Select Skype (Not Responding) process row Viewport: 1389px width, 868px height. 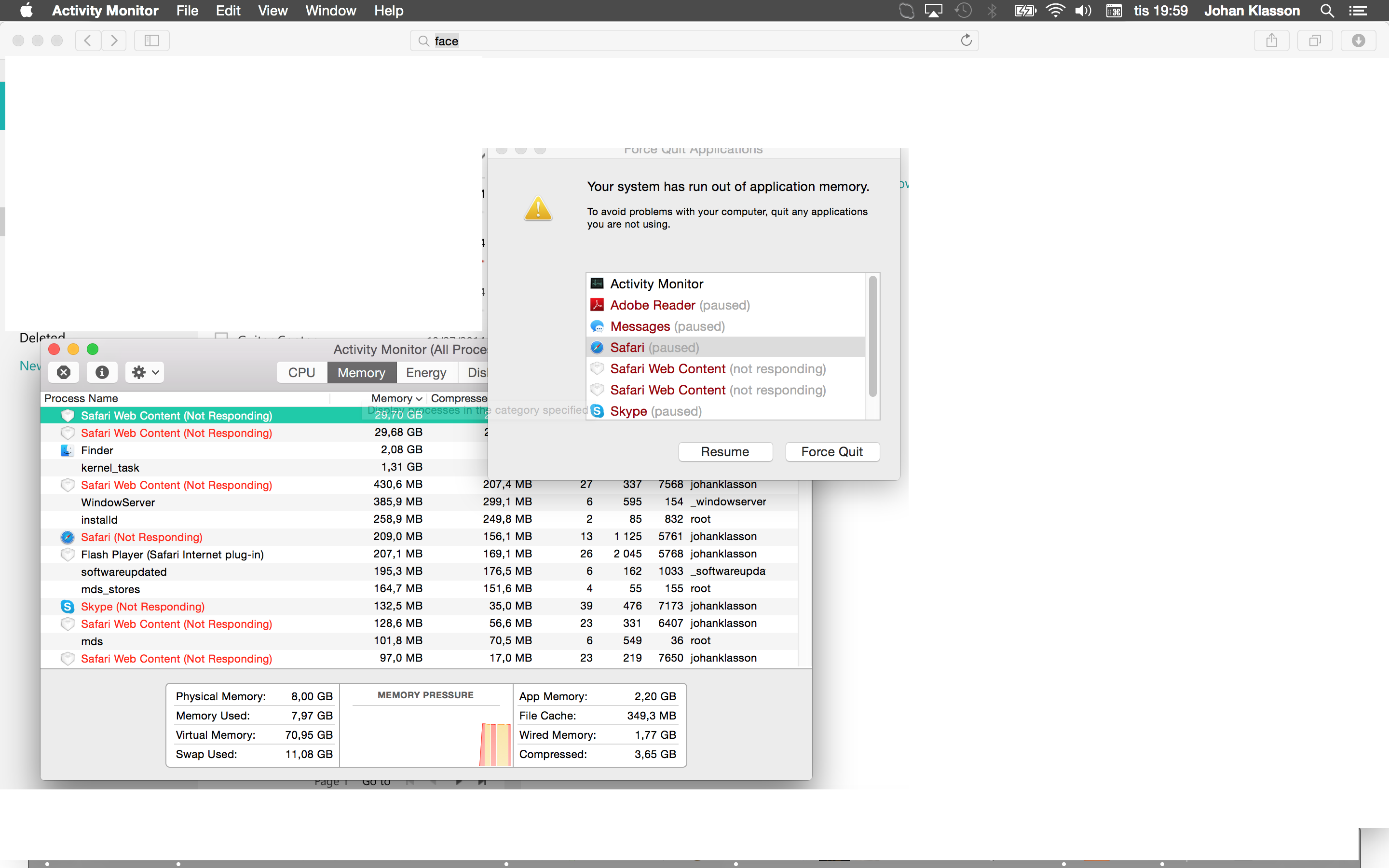(419, 606)
